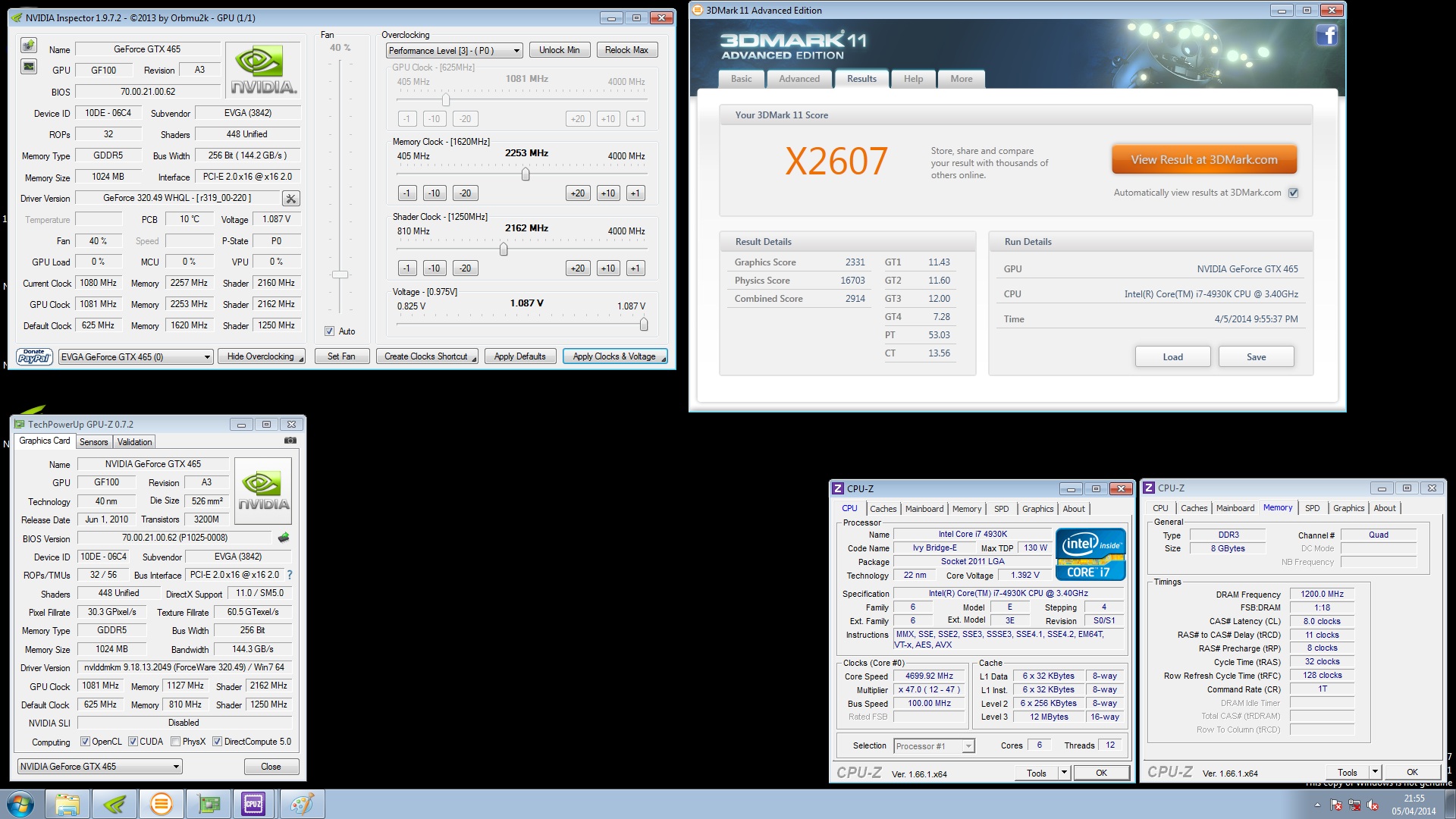Open the orange 3DMark taskbar icon

[x=161, y=804]
